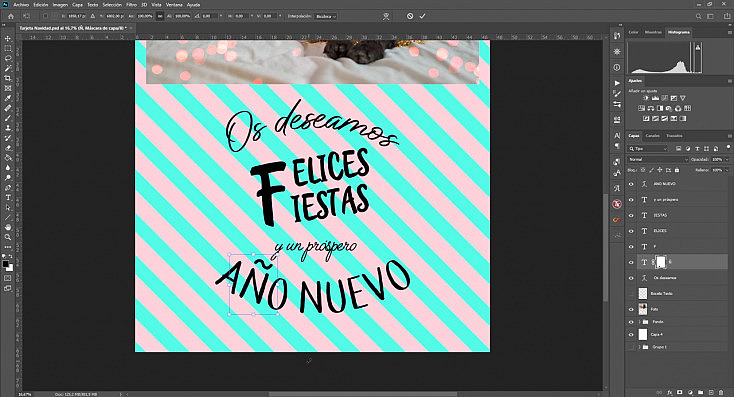This screenshot has height=397, width=734.
Task: Open the Ventana menu
Action: (x=174, y=5)
